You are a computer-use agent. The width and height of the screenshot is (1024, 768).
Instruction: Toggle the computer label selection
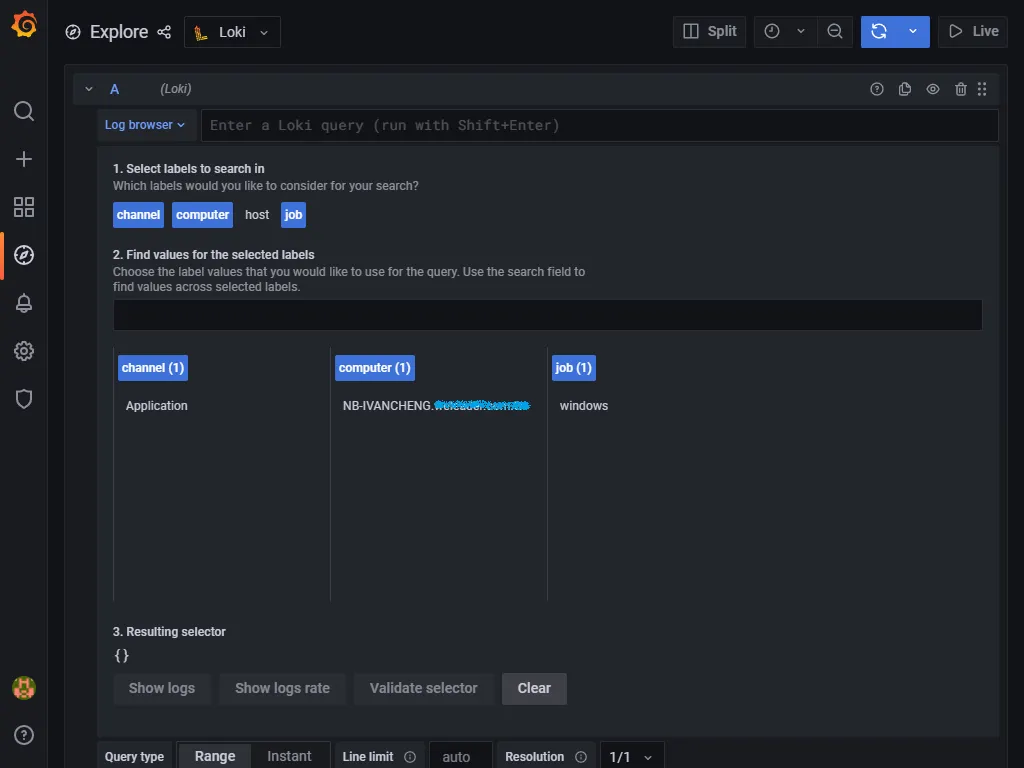click(202, 215)
